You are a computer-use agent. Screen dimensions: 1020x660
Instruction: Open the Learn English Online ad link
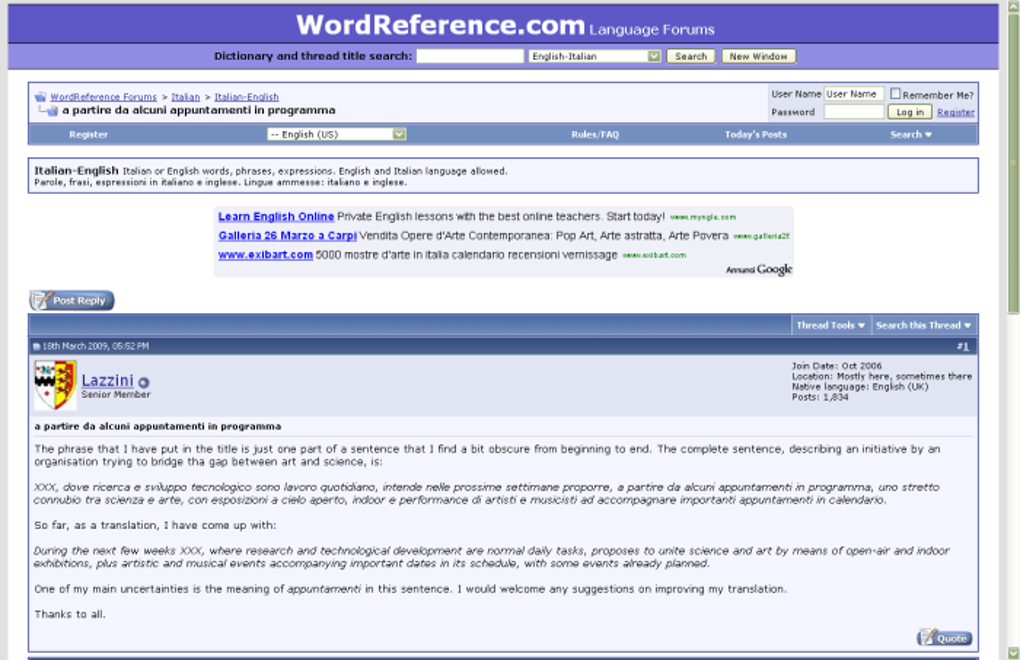pyautogui.click(x=276, y=217)
